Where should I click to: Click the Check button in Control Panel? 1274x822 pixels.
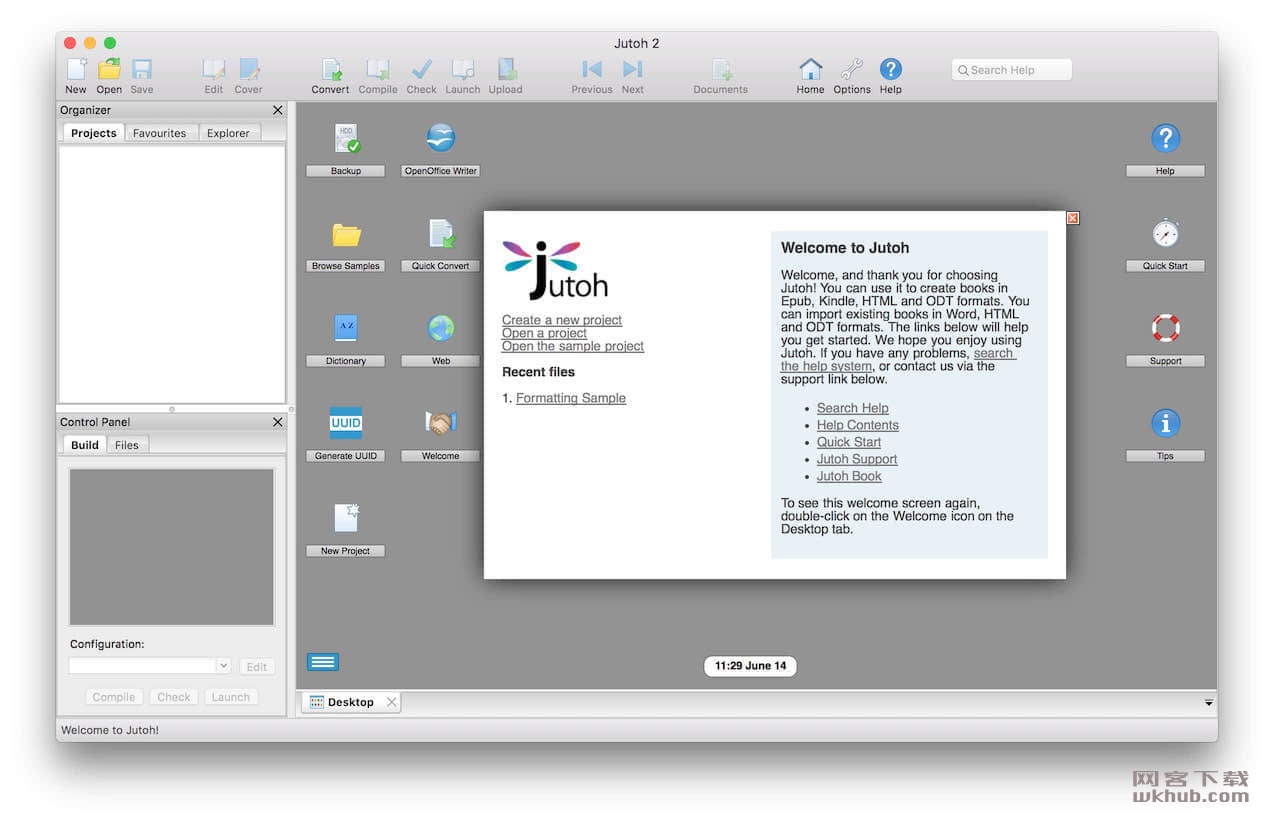(x=174, y=697)
